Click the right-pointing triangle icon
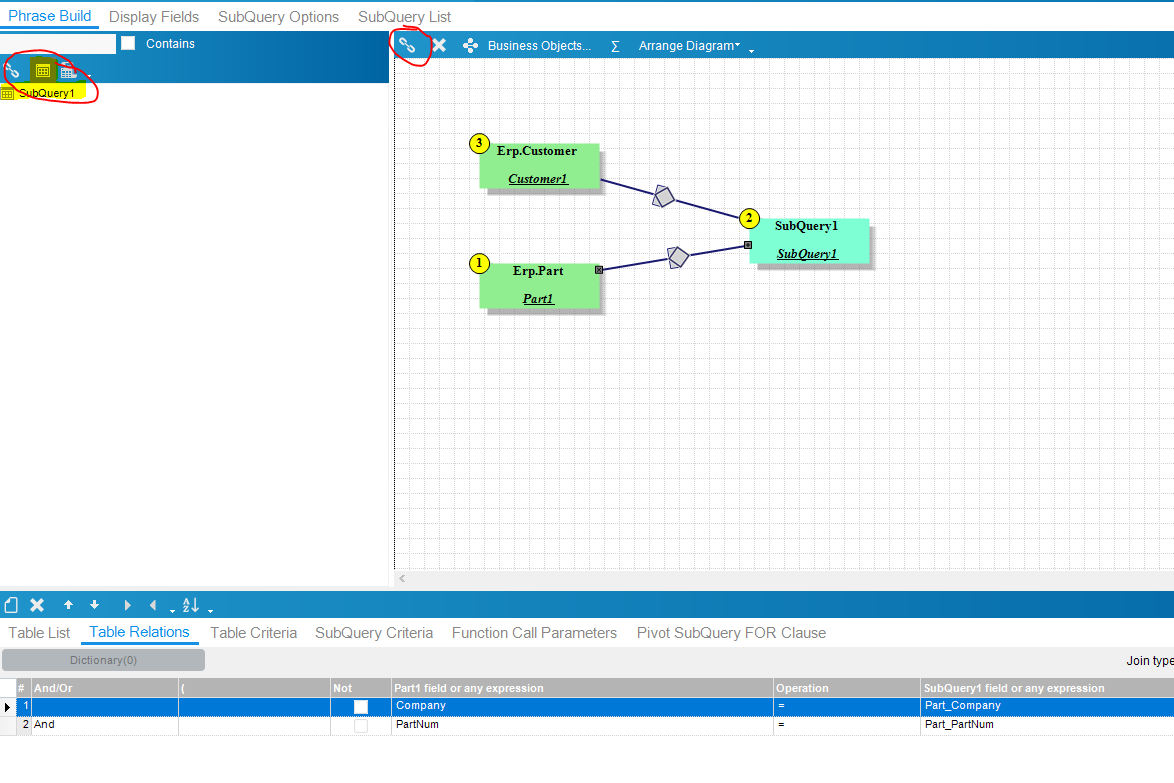Viewport: 1174px width, 783px height. coord(127,605)
